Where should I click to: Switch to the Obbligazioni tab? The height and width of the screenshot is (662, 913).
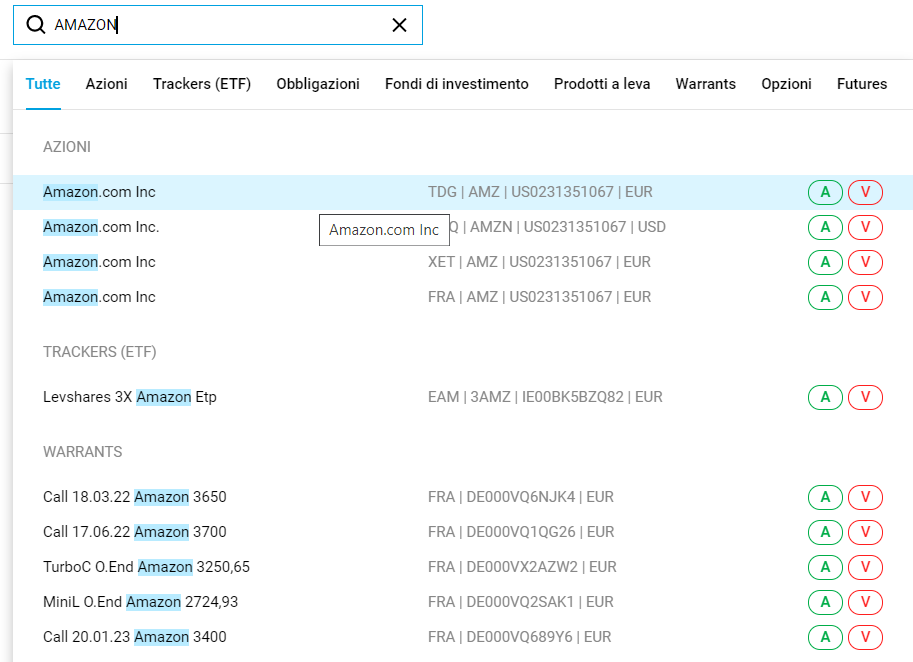click(x=318, y=84)
